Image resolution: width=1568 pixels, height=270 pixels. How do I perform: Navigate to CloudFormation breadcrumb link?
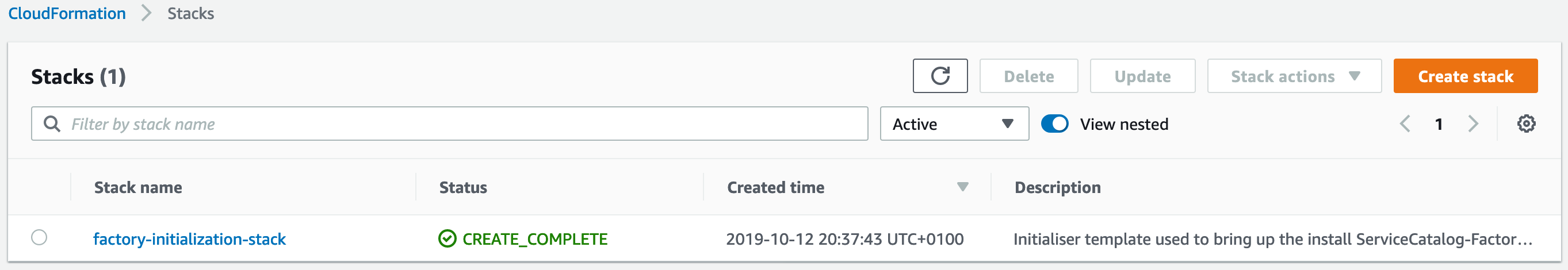tap(67, 13)
